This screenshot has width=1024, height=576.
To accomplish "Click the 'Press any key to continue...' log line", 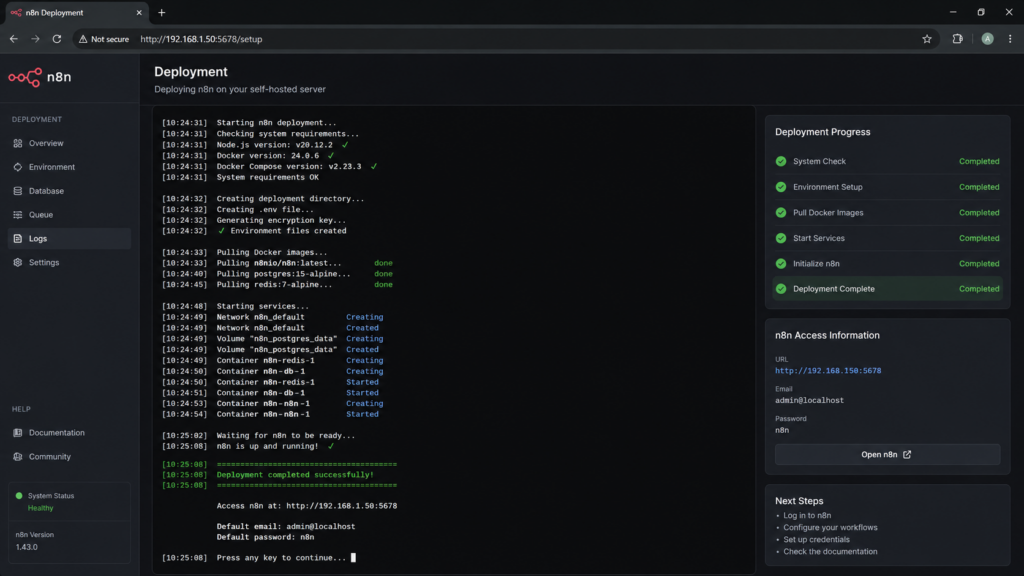I will click(x=281, y=558).
